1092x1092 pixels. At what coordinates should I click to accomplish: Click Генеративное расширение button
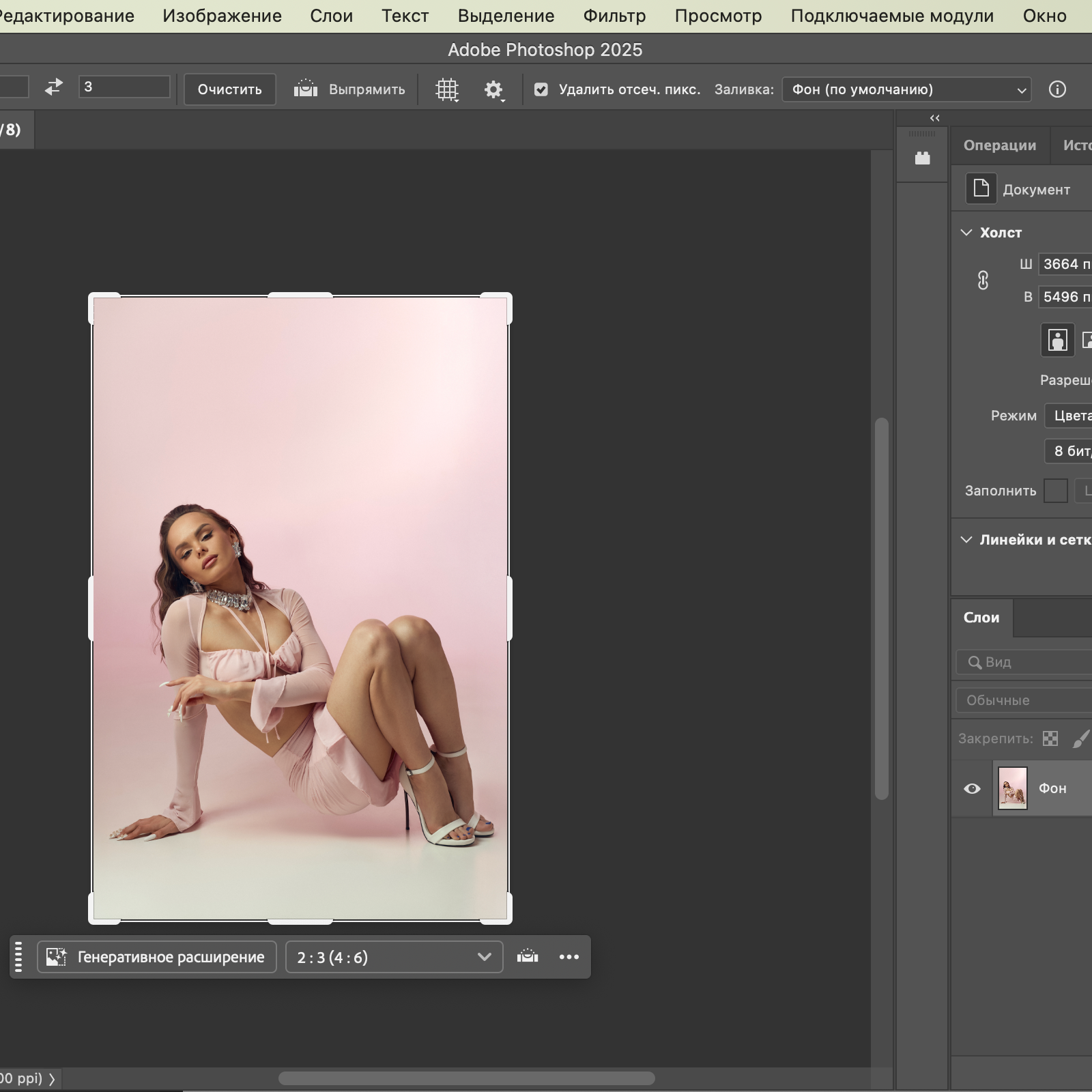click(x=157, y=957)
